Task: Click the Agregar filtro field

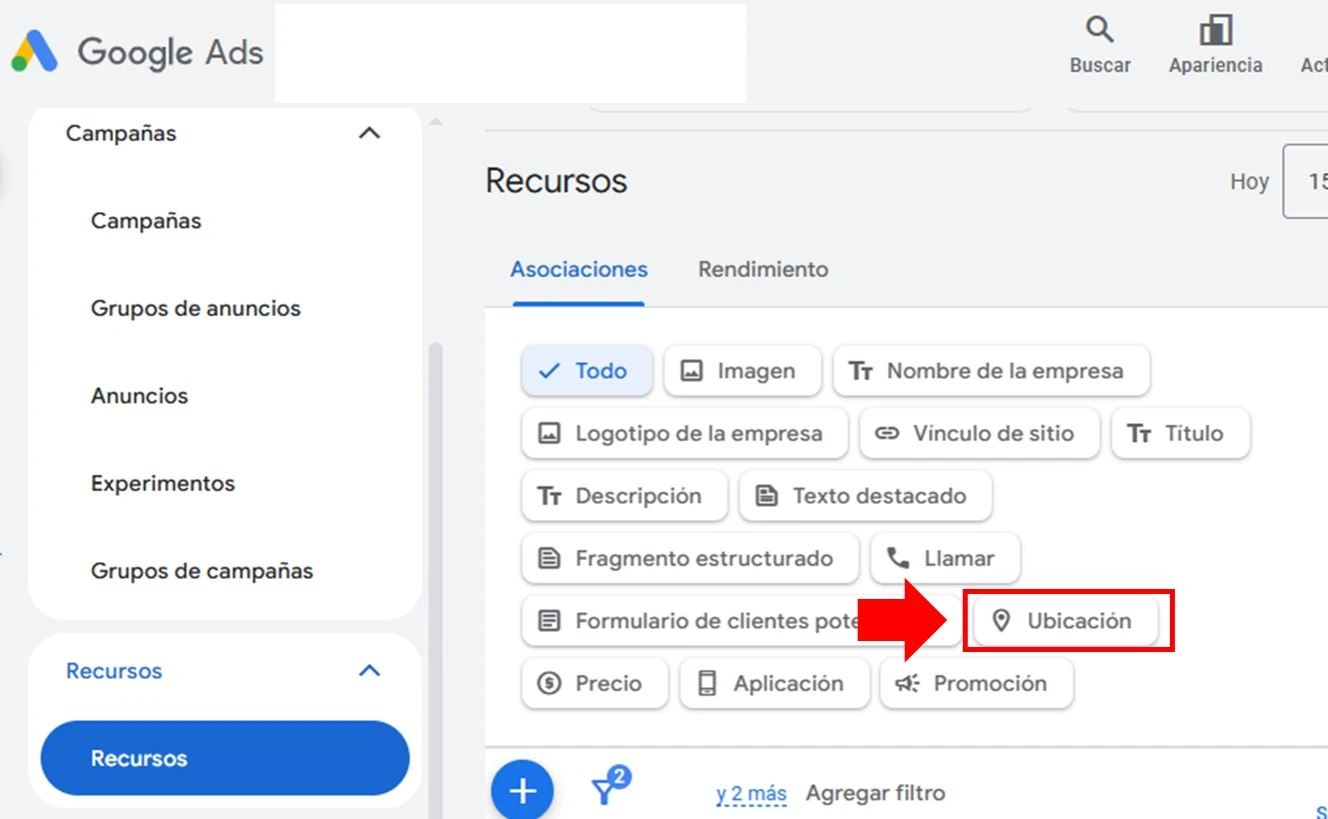Action: point(875,794)
